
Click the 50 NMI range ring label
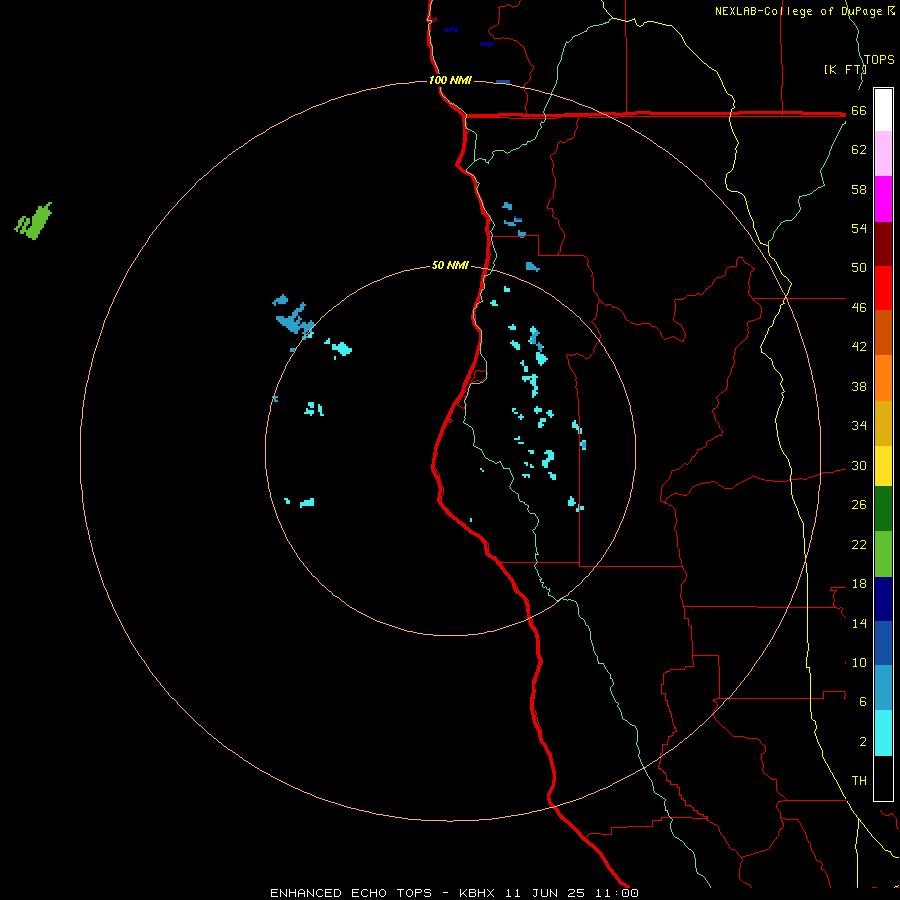450,265
